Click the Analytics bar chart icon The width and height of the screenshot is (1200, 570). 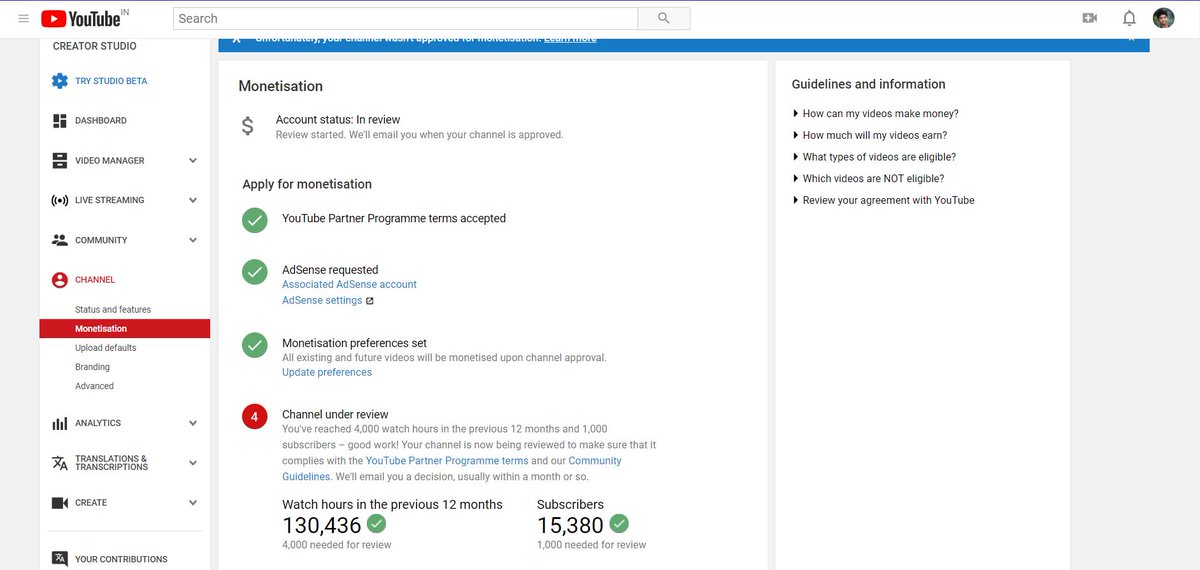(x=59, y=423)
